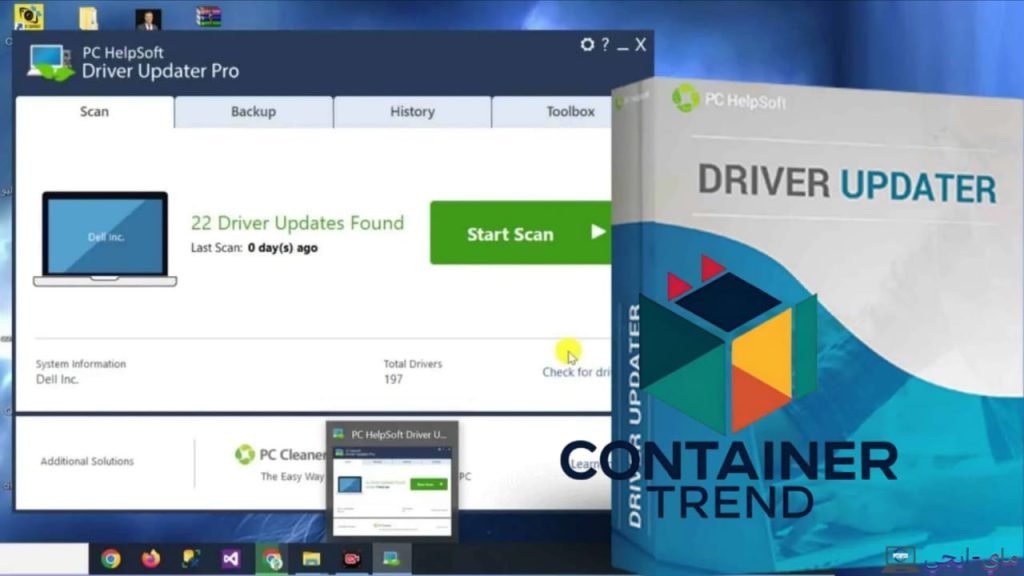Click the Total Drivers 197 value
The width and height of the screenshot is (1024, 576).
pos(393,379)
